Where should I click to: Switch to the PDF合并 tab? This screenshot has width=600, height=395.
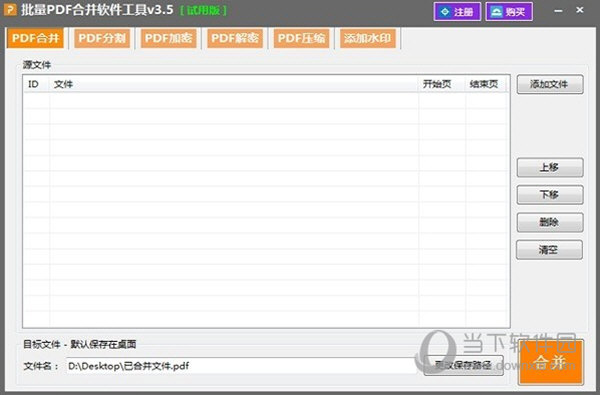tap(35, 38)
